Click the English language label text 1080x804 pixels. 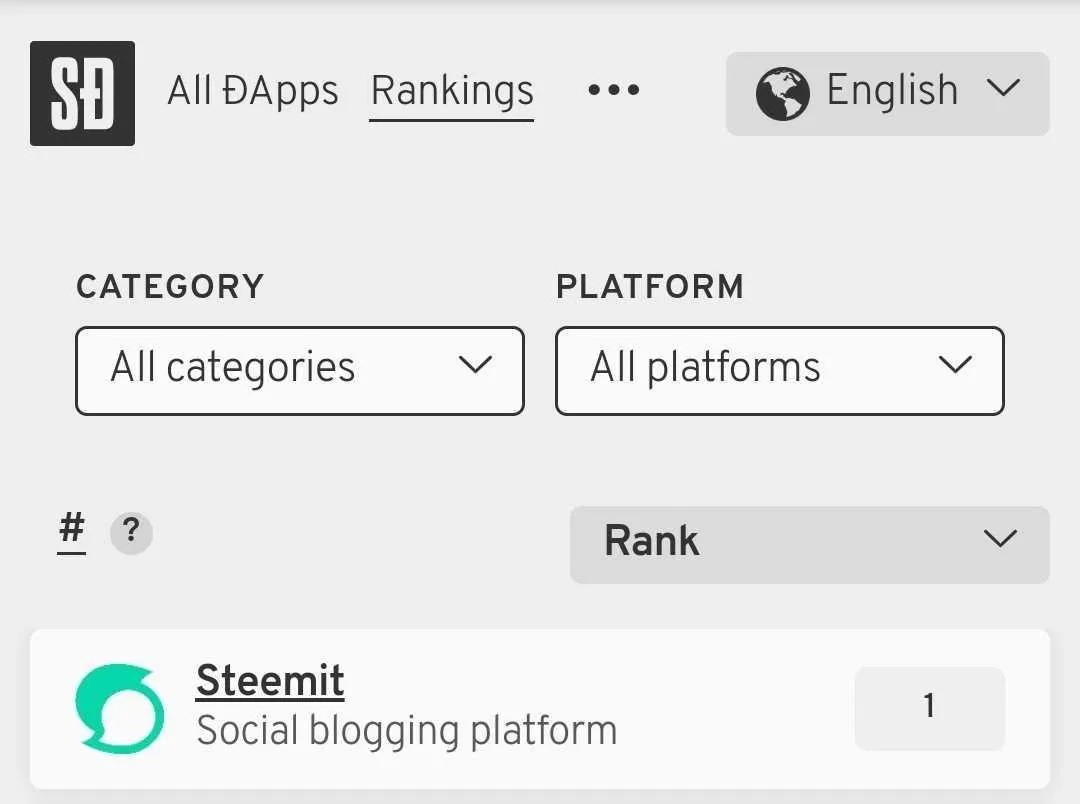tap(892, 91)
